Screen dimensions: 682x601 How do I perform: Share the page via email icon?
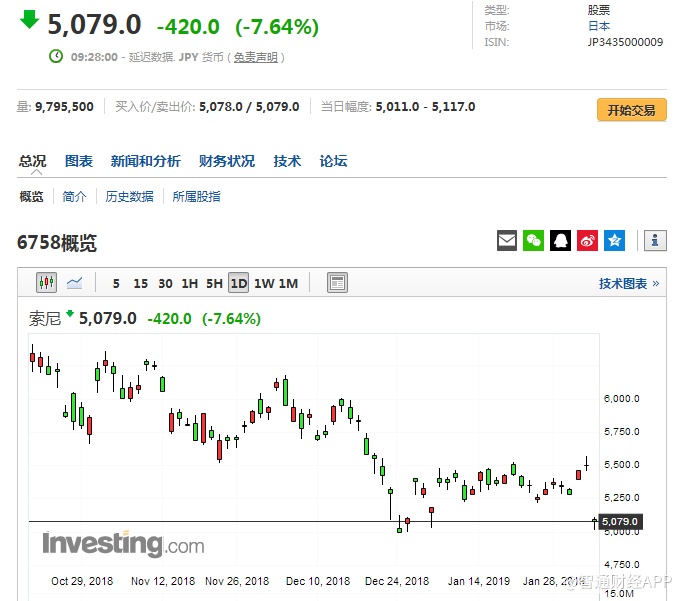[507, 241]
